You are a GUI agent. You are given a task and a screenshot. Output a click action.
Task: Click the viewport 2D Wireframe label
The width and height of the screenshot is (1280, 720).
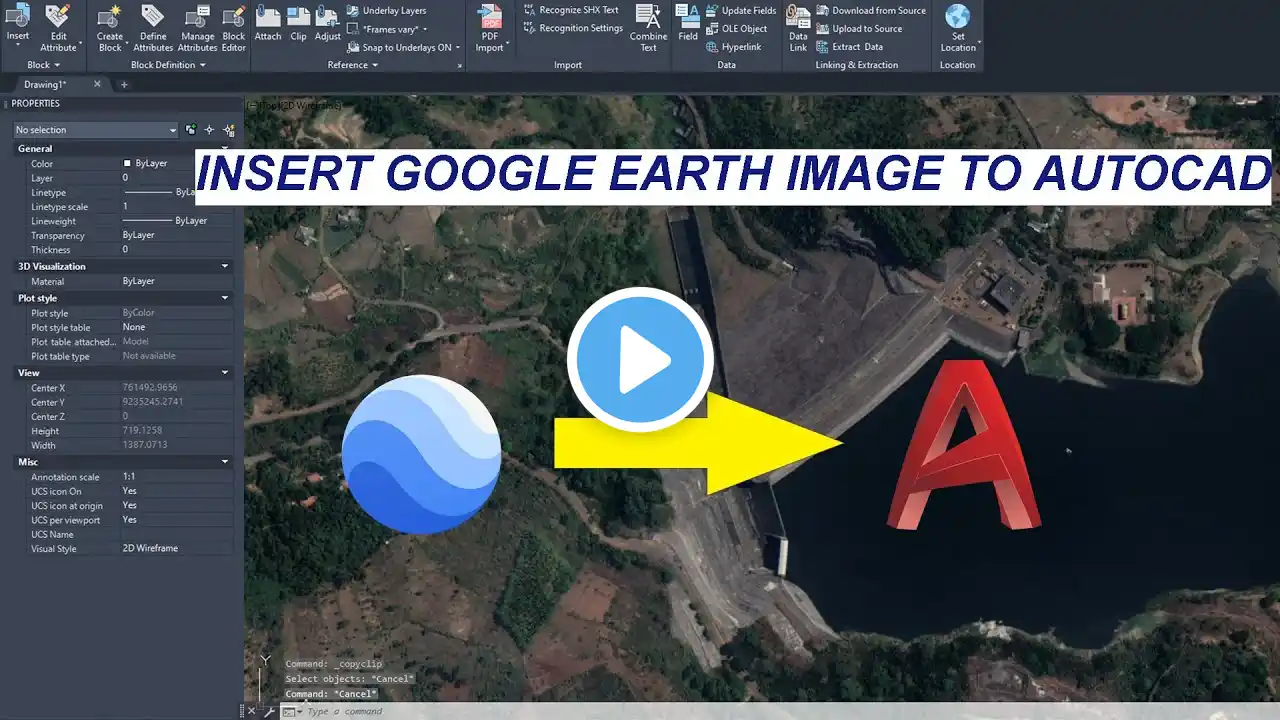click(x=312, y=105)
